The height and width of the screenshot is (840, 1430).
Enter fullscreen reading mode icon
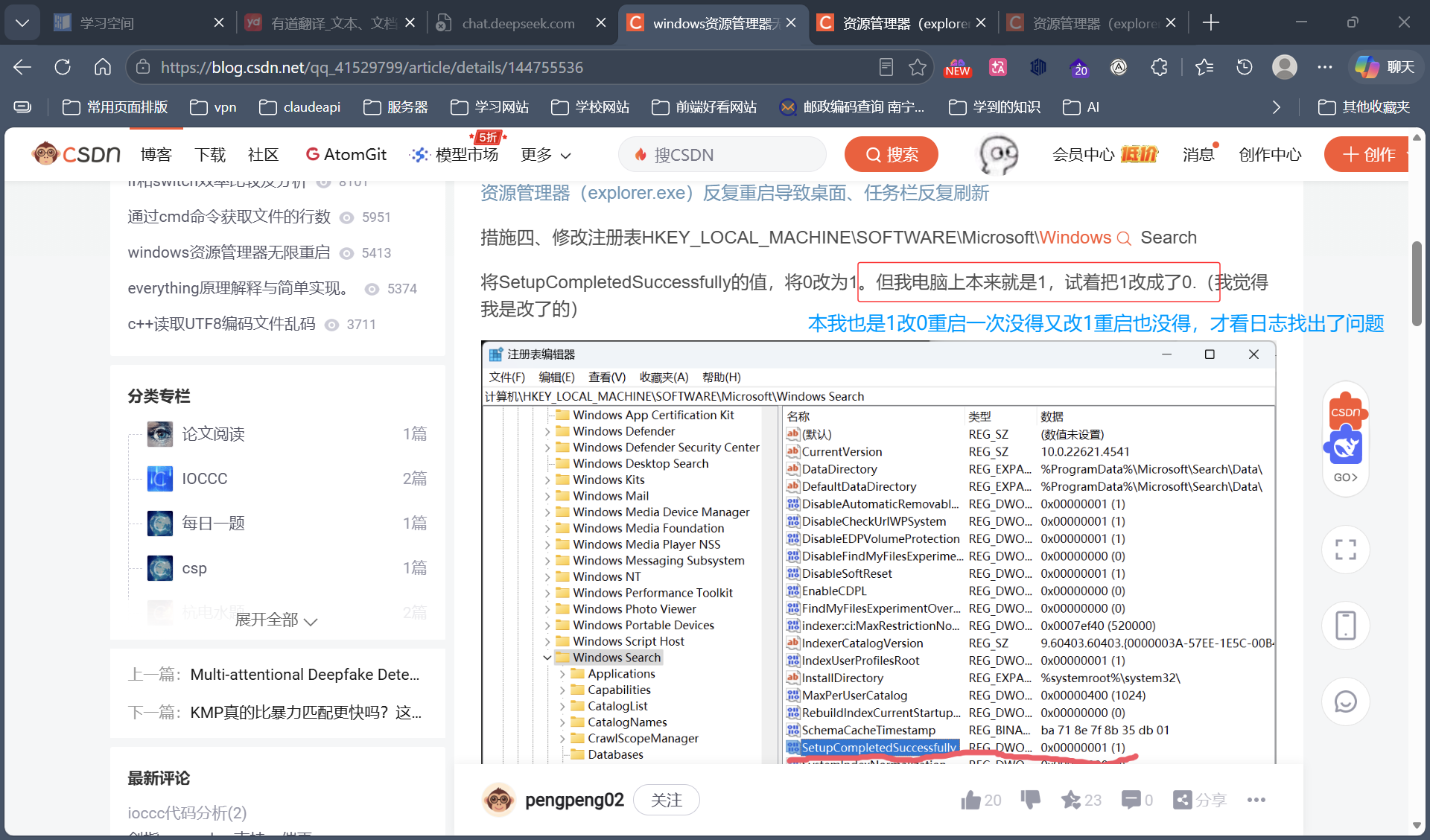pyautogui.click(x=1346, y=550)
